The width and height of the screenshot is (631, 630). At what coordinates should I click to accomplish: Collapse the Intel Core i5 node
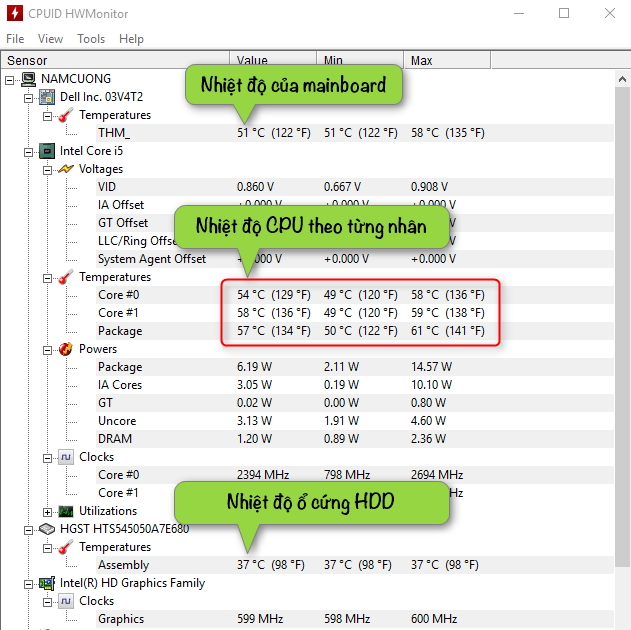(x=28, y=152)
